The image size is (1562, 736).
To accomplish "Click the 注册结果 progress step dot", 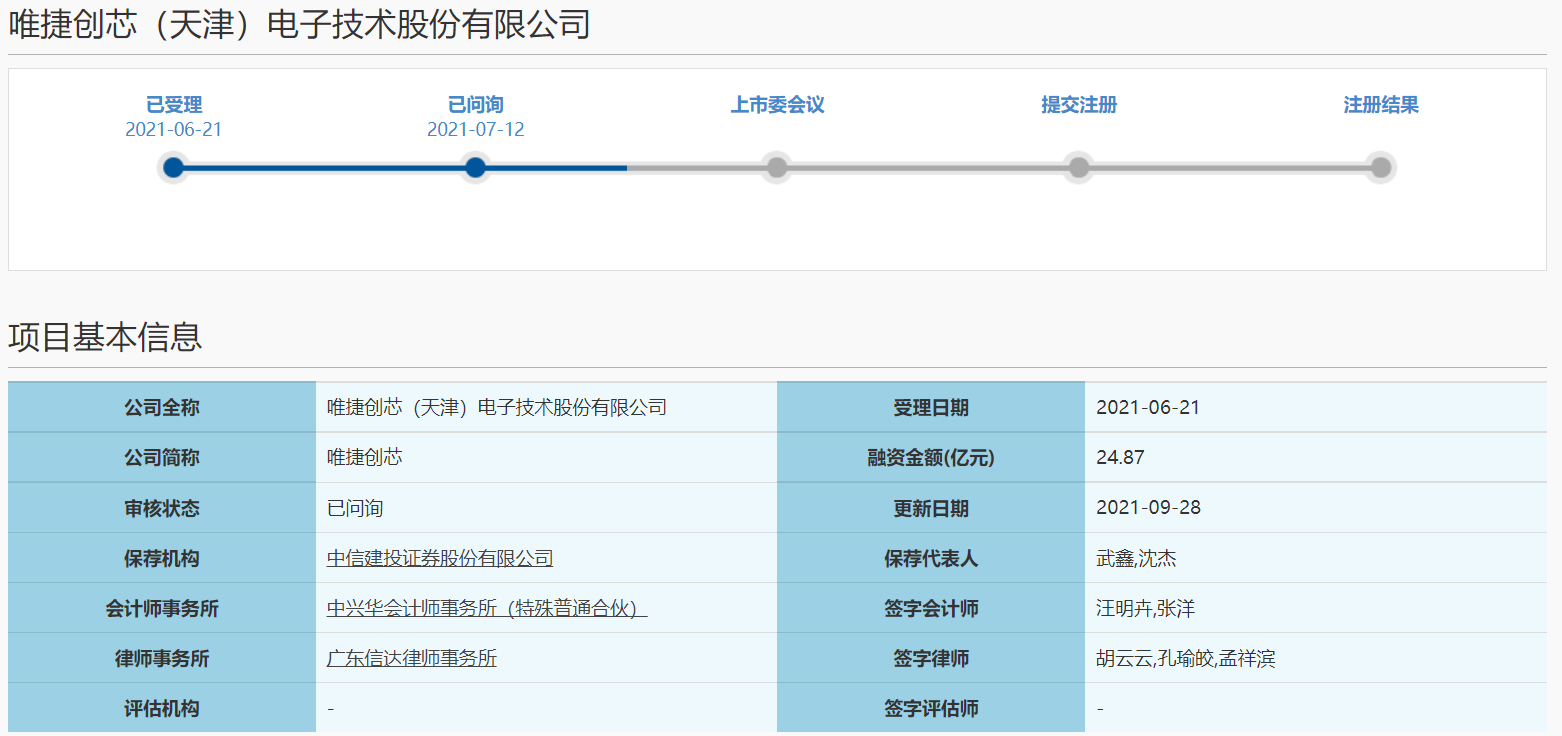I will (1381, 167).
